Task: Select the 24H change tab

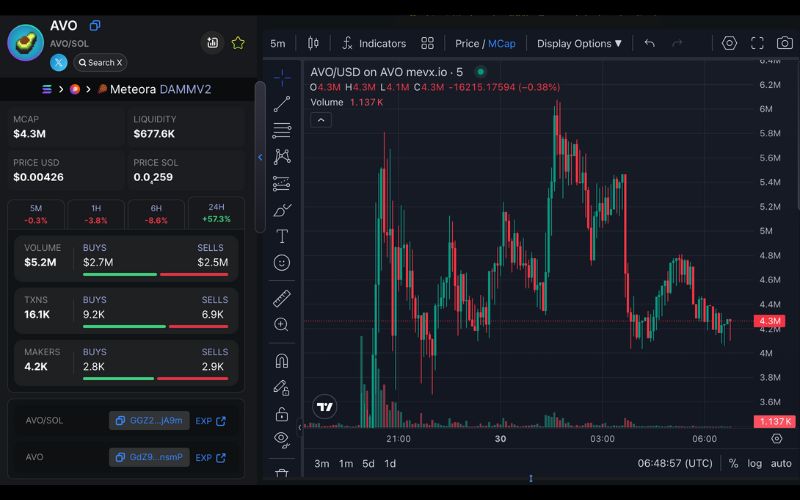Action: (x=216, y=213)
